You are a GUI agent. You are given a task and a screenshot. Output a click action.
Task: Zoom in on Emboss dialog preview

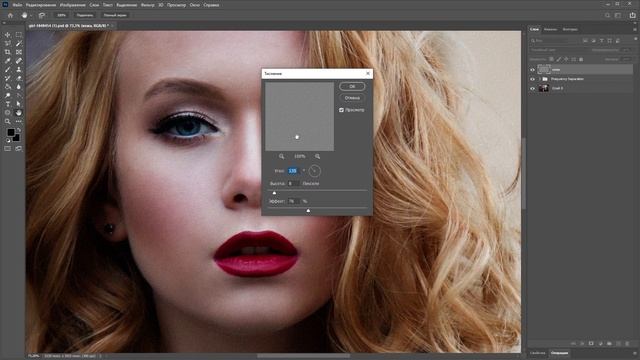coord(317,156)
